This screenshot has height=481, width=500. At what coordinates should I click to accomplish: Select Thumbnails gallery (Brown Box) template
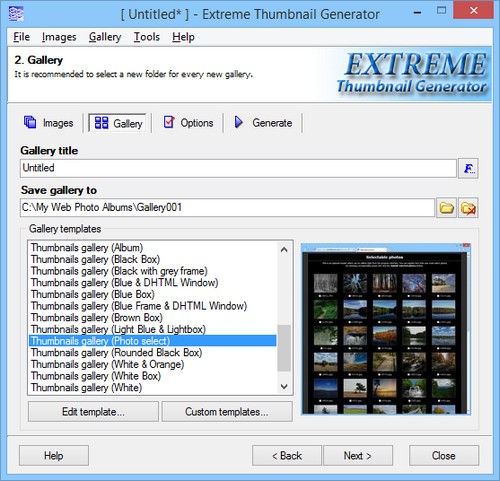(153, 318)
